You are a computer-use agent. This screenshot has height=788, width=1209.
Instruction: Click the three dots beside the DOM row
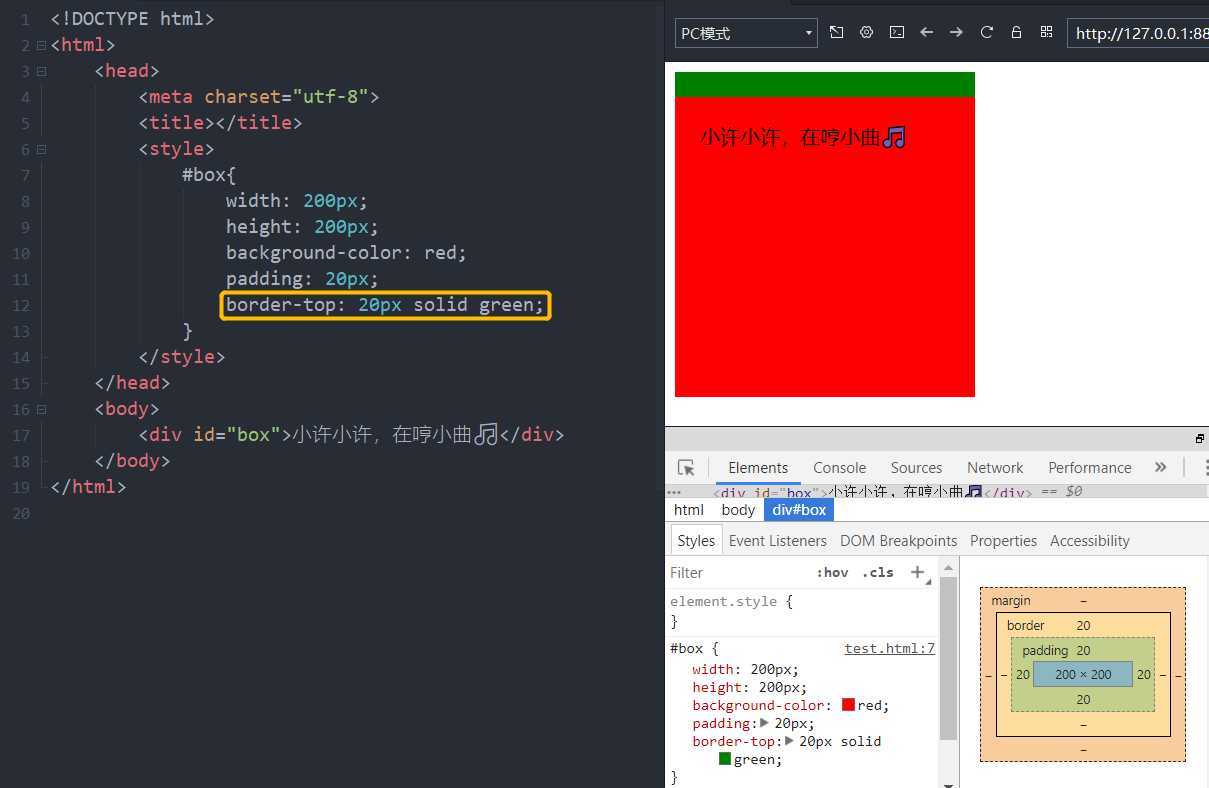674,492
